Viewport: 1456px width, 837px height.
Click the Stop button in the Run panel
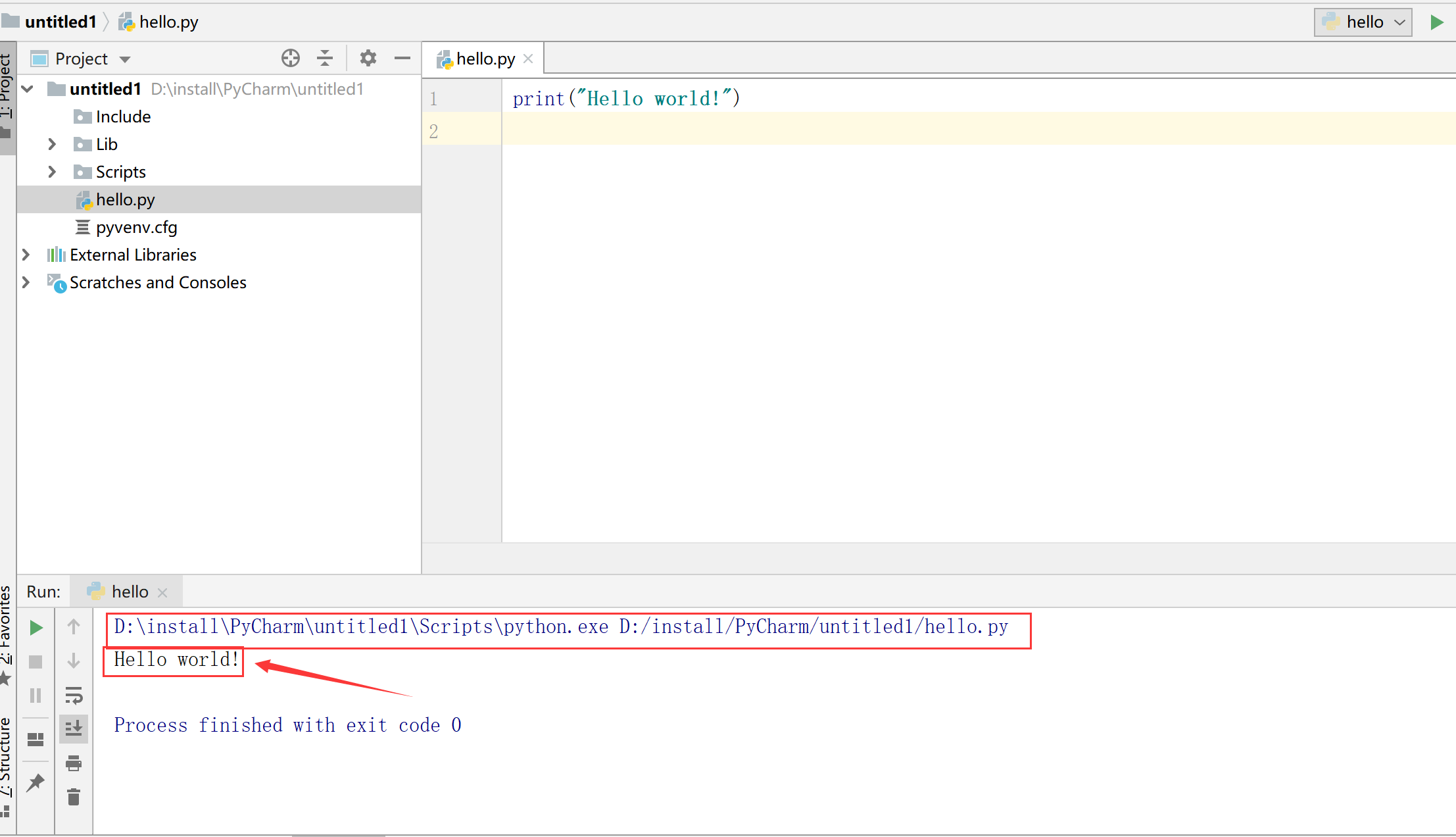36,662
